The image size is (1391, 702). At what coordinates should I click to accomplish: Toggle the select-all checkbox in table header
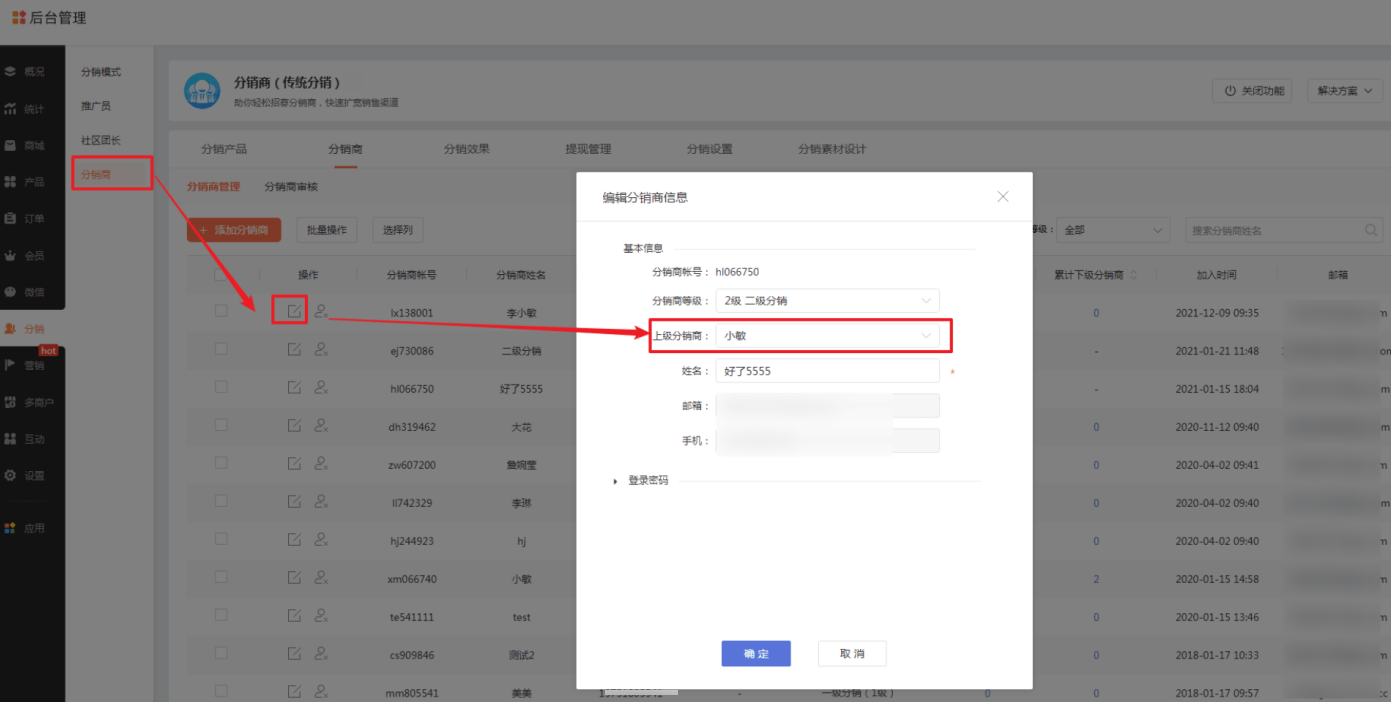[221, 274]
